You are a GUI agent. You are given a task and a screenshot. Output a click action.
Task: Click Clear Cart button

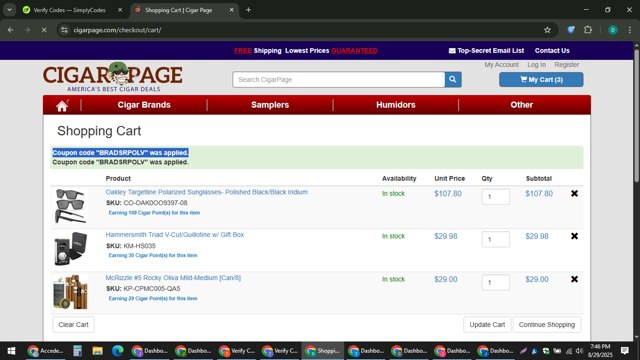click(73, 324)
